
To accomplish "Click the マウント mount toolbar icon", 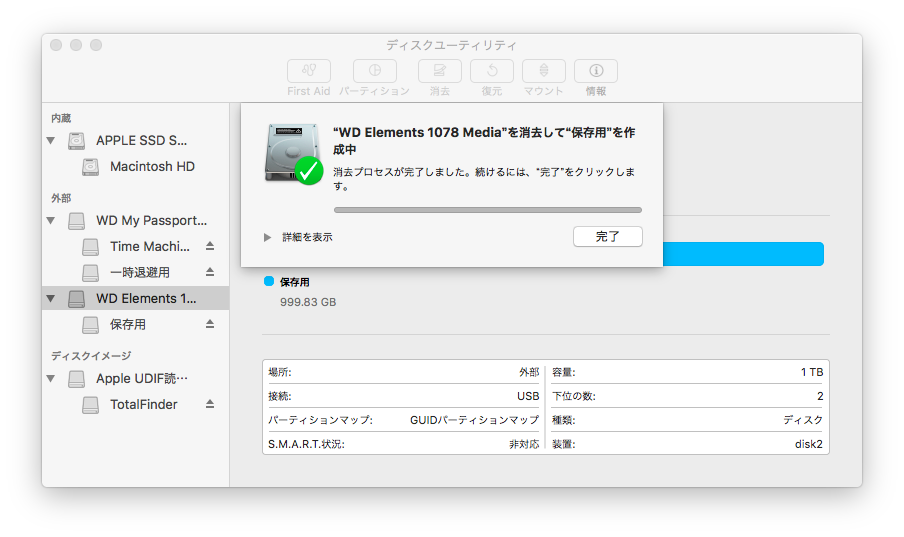I will click(x=544, y=71).
